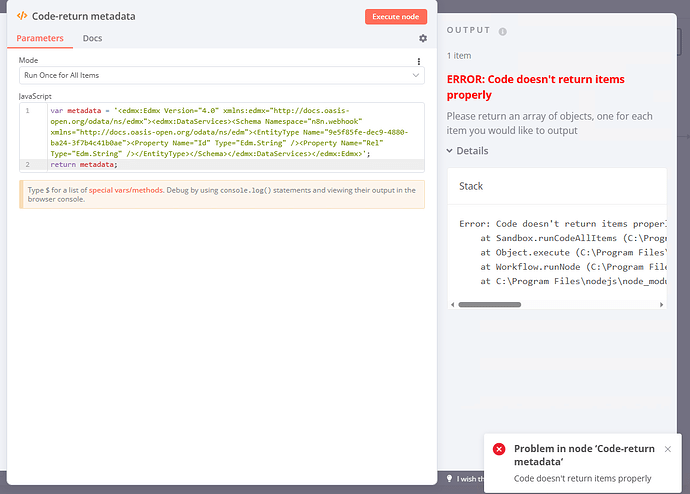Click the Stack panel header
The width and height of the screenshot is (690, 494).
(x=471, y=187)
